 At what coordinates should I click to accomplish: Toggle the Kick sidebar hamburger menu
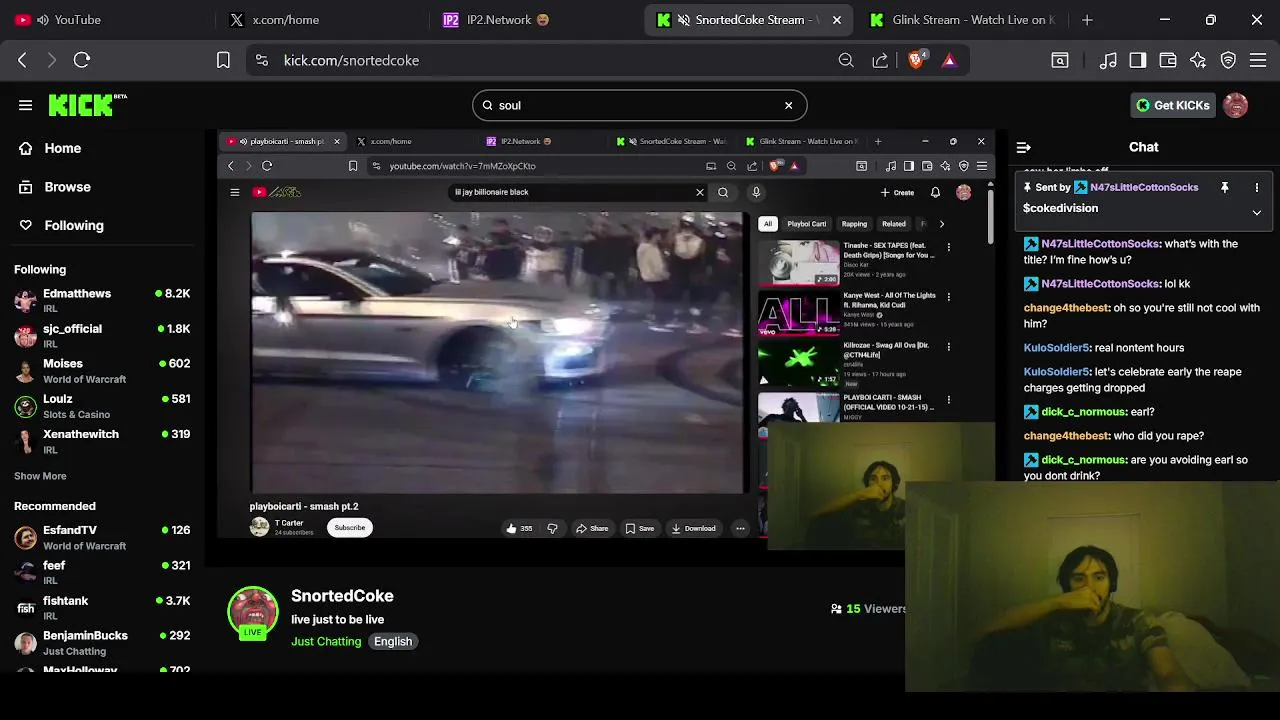pos(25,105)
